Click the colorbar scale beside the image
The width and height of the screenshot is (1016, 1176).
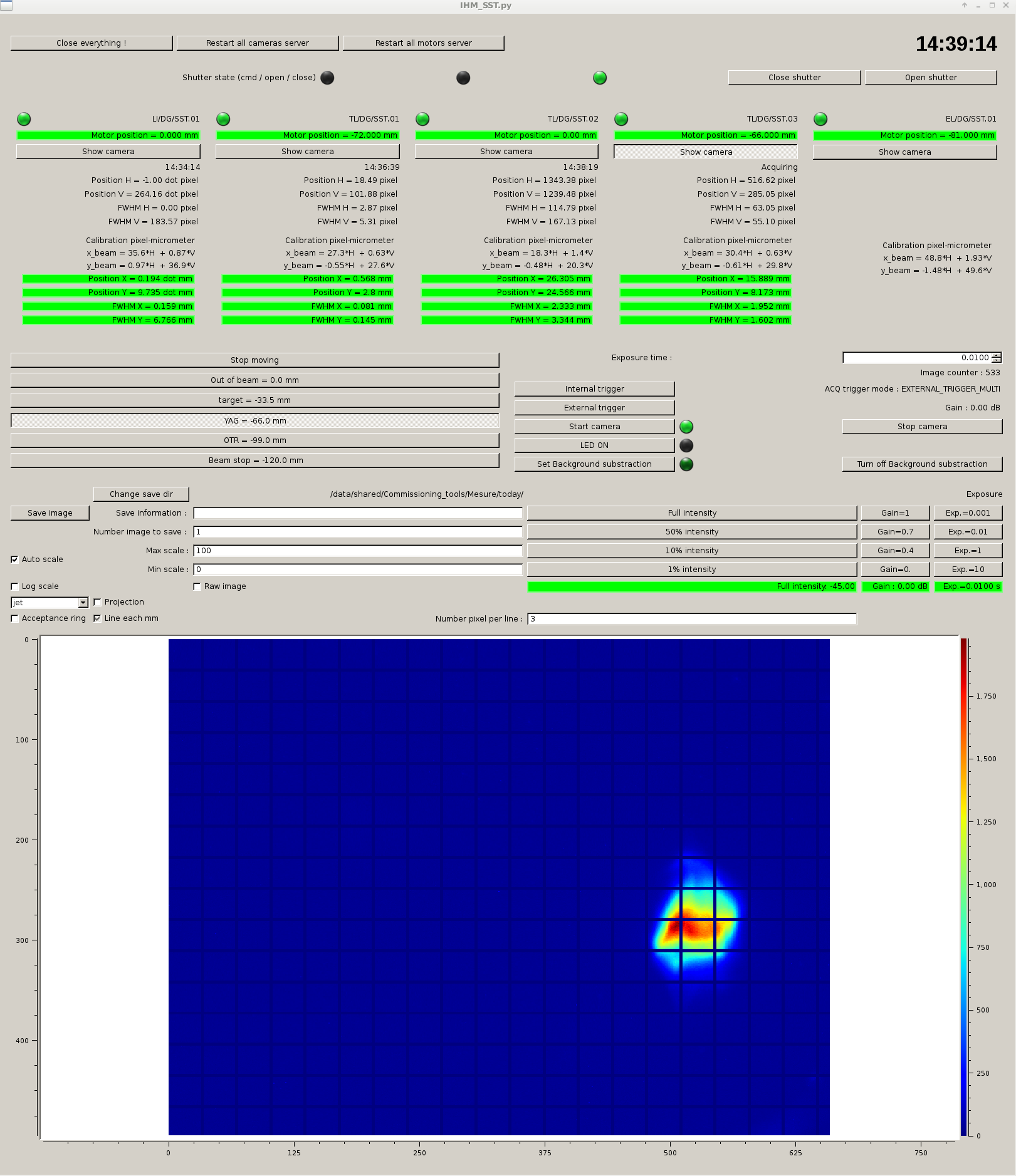[x=964, y=887]
